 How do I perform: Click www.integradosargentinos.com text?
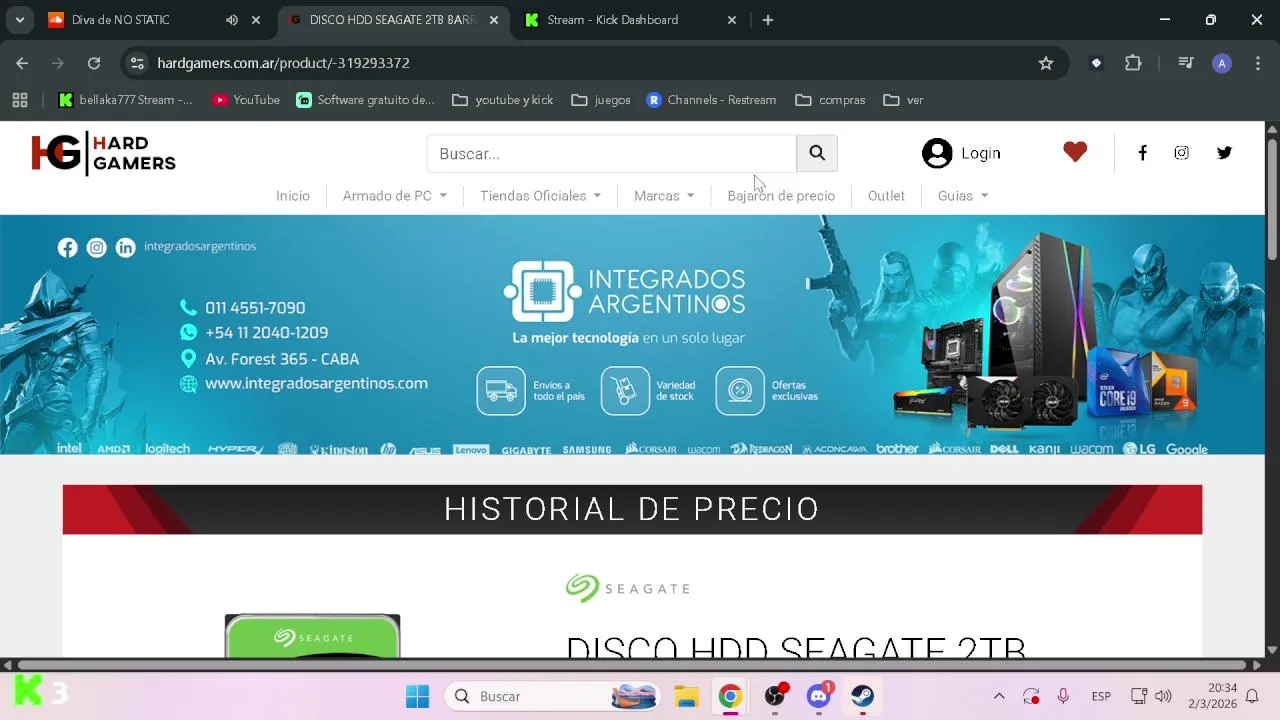316,383
